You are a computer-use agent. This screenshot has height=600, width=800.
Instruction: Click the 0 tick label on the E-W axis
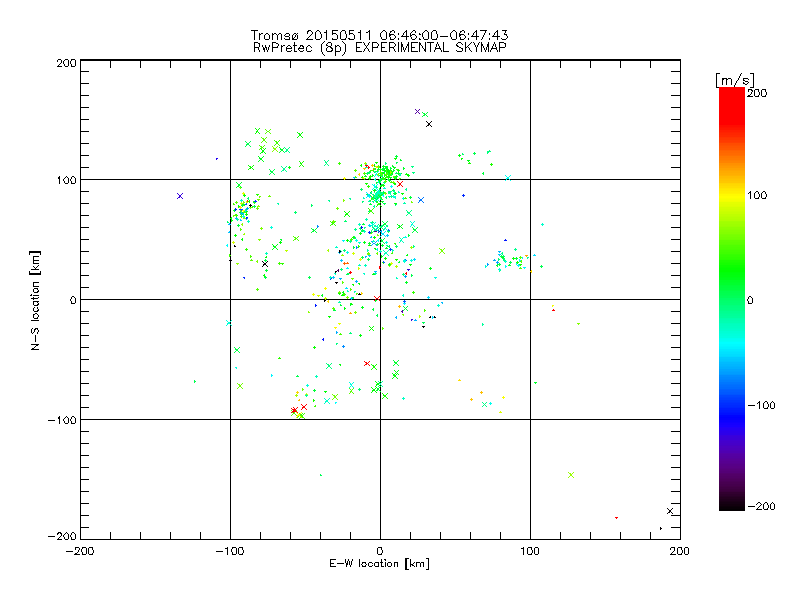click(x=380, y=551)
